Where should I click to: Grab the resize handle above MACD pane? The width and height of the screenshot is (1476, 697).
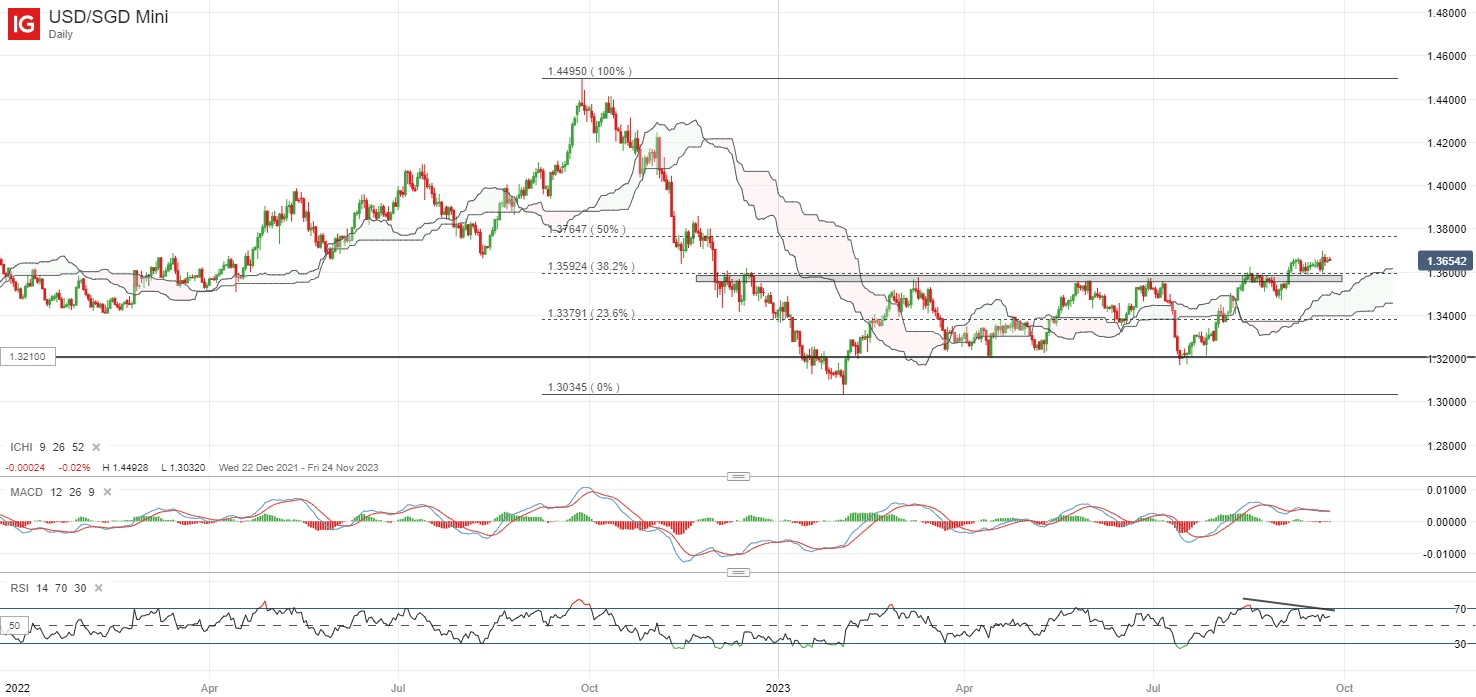(739, 477)
